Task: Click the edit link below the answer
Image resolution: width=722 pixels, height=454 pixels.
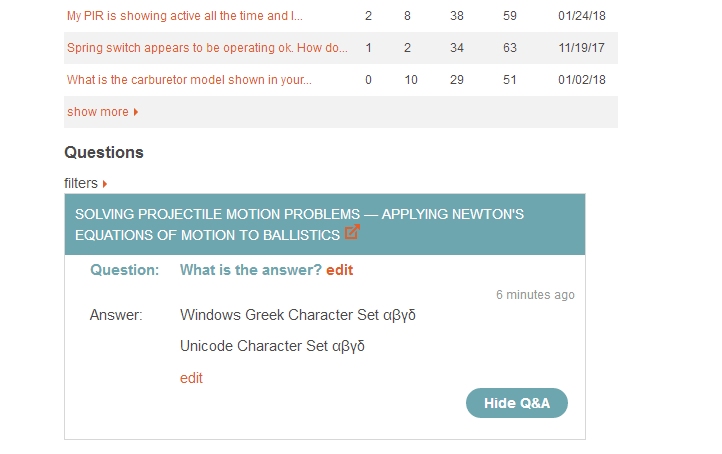Action: pos(191,378)
